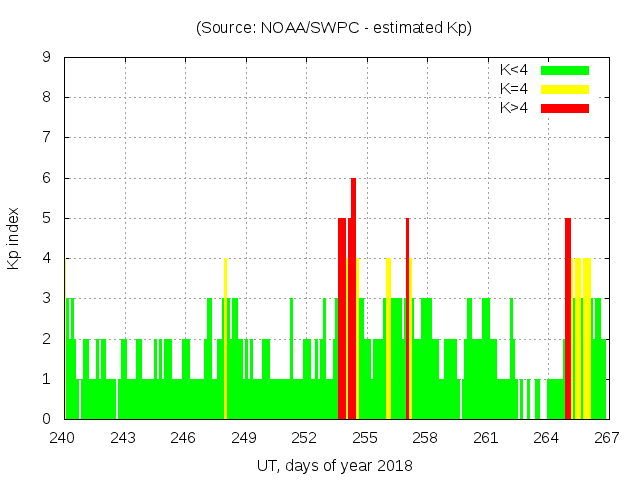The height and width of the screenshot is (480, 640).
Task: Click the yellow bar at day 248
Action: pos(226,340)
